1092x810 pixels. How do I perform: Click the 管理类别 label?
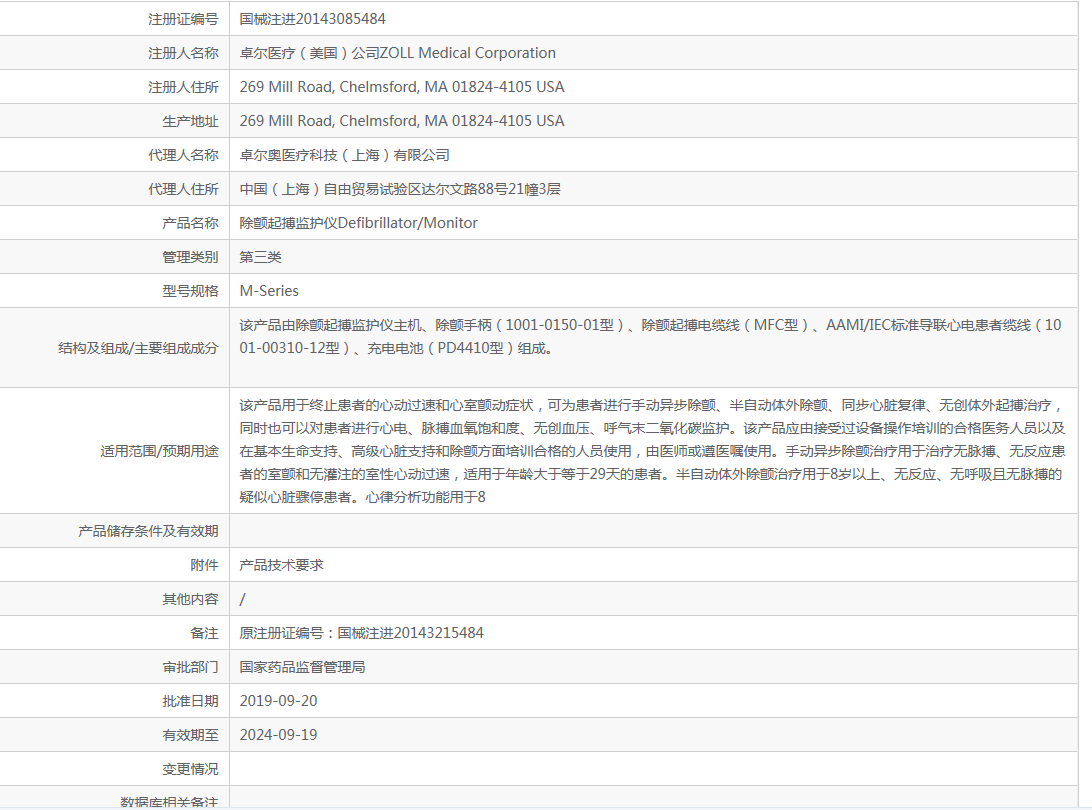[190, 258]
